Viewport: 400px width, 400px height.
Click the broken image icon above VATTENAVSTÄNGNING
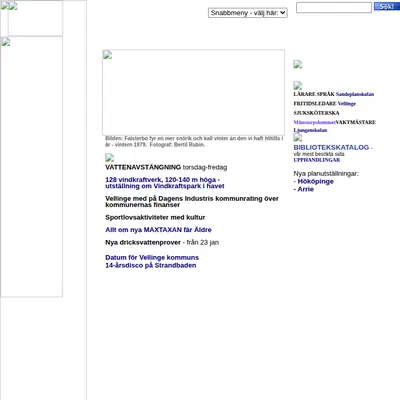pyautogui.click(x=110, y=157)
